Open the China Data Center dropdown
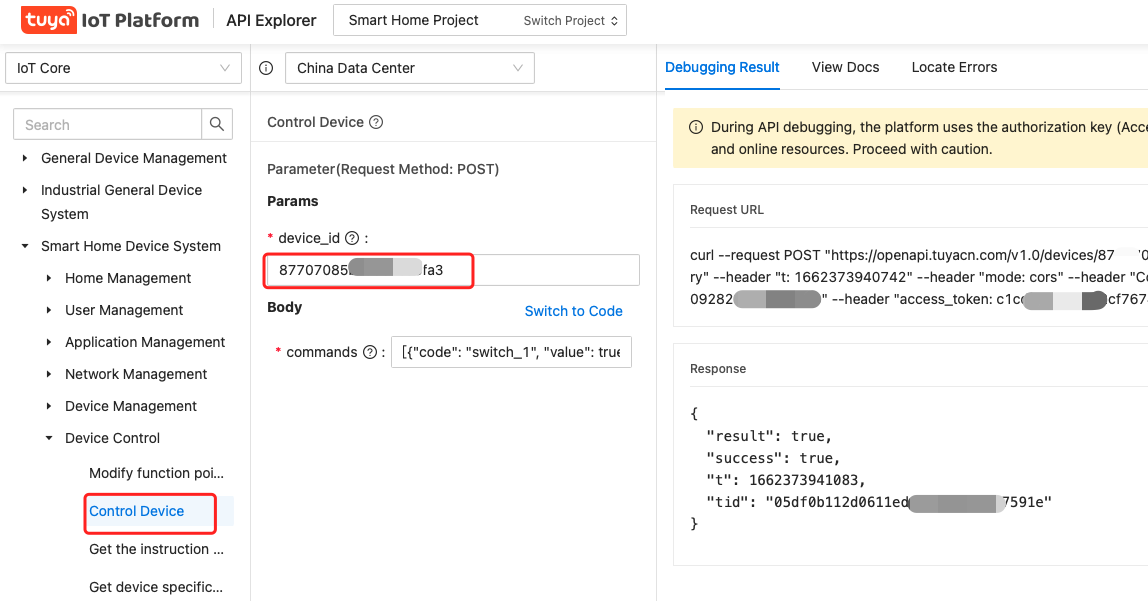 point(409,68)
